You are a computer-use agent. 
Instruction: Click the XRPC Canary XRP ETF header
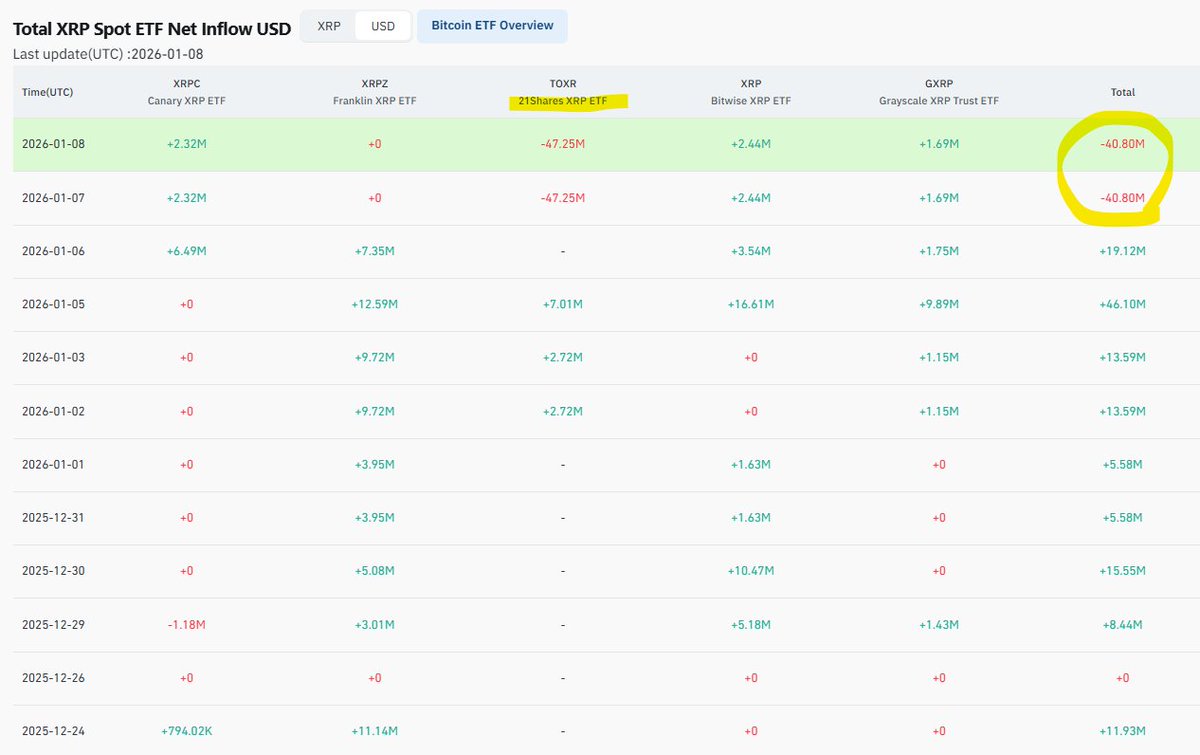click(186, 92)
